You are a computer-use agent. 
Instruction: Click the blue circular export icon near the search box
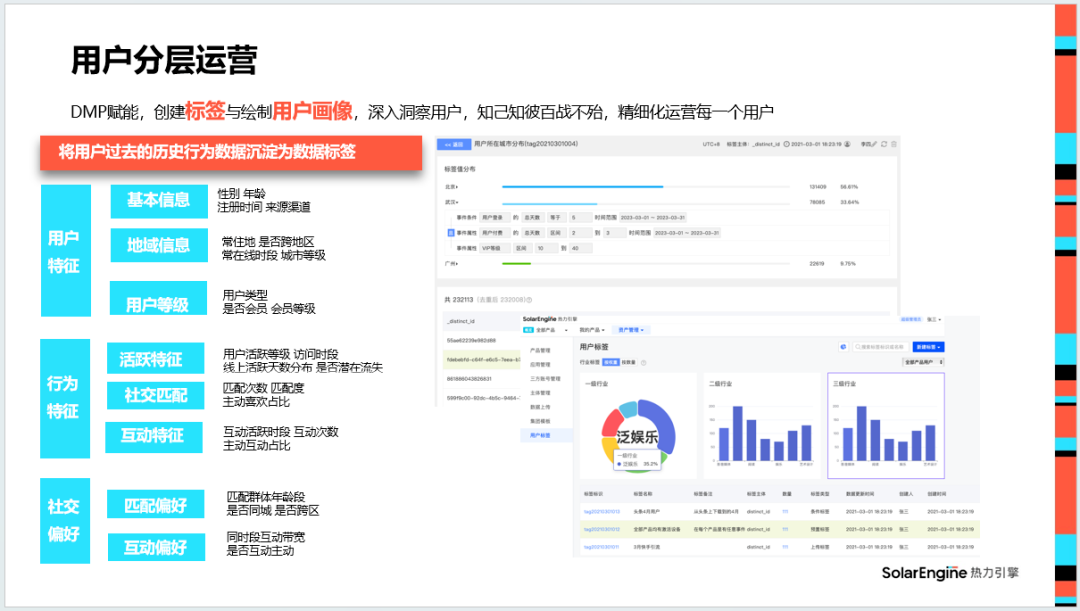(843, 346)
